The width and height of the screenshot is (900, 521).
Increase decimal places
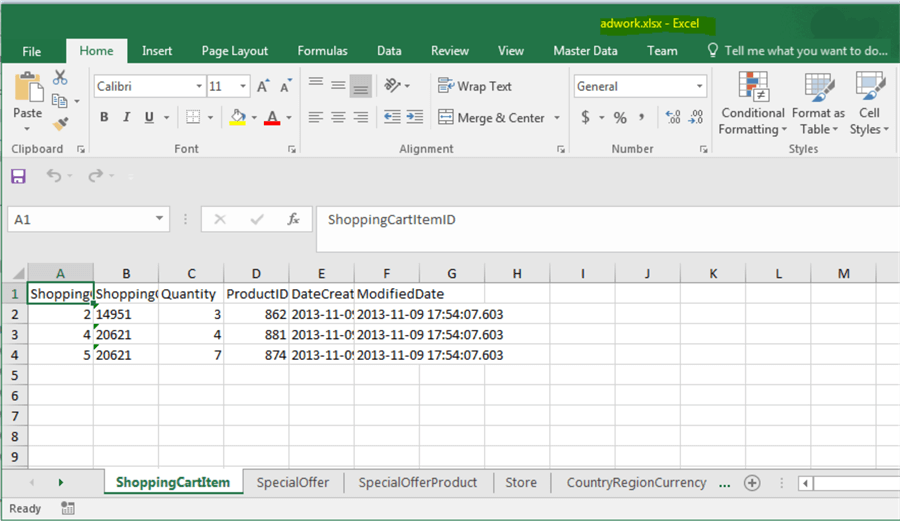pyautogui.click(x=673, y=118)
